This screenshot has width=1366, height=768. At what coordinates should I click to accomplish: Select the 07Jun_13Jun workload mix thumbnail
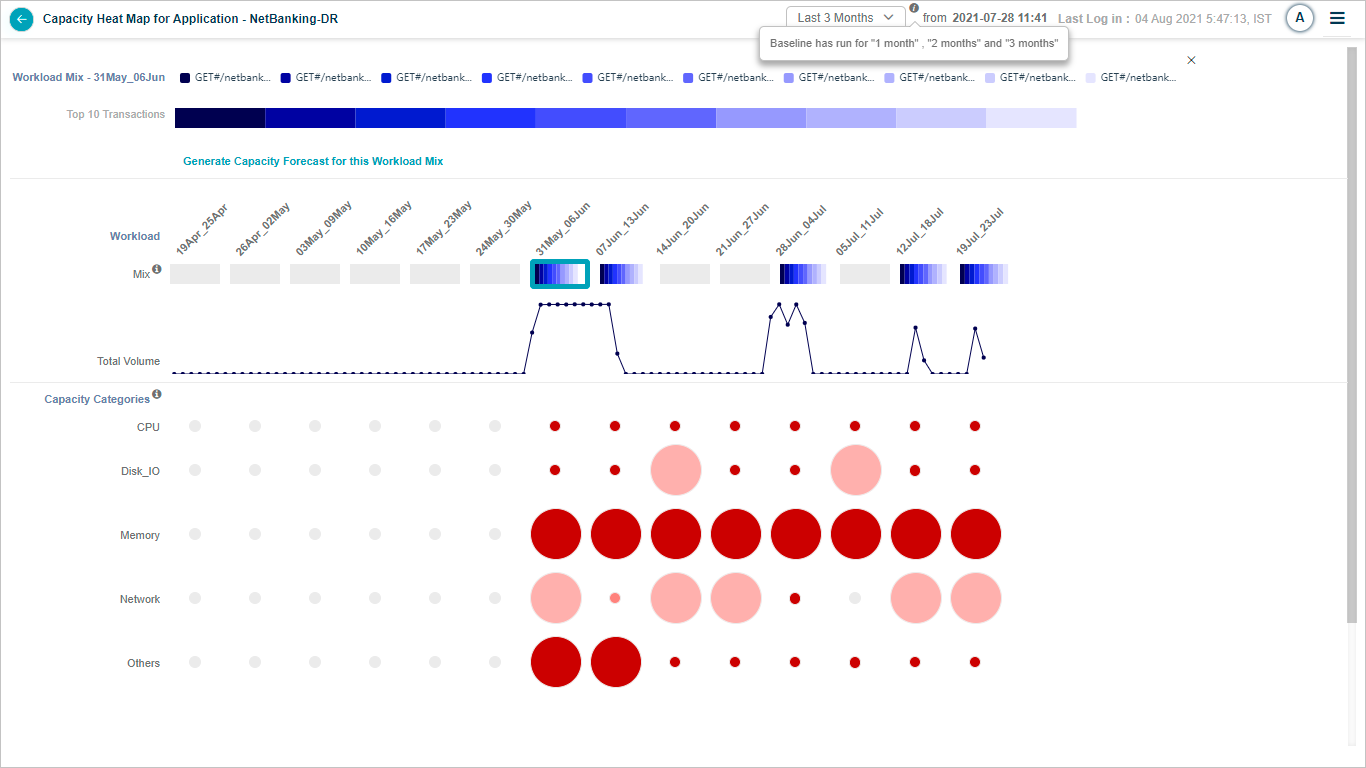(622, 274)
